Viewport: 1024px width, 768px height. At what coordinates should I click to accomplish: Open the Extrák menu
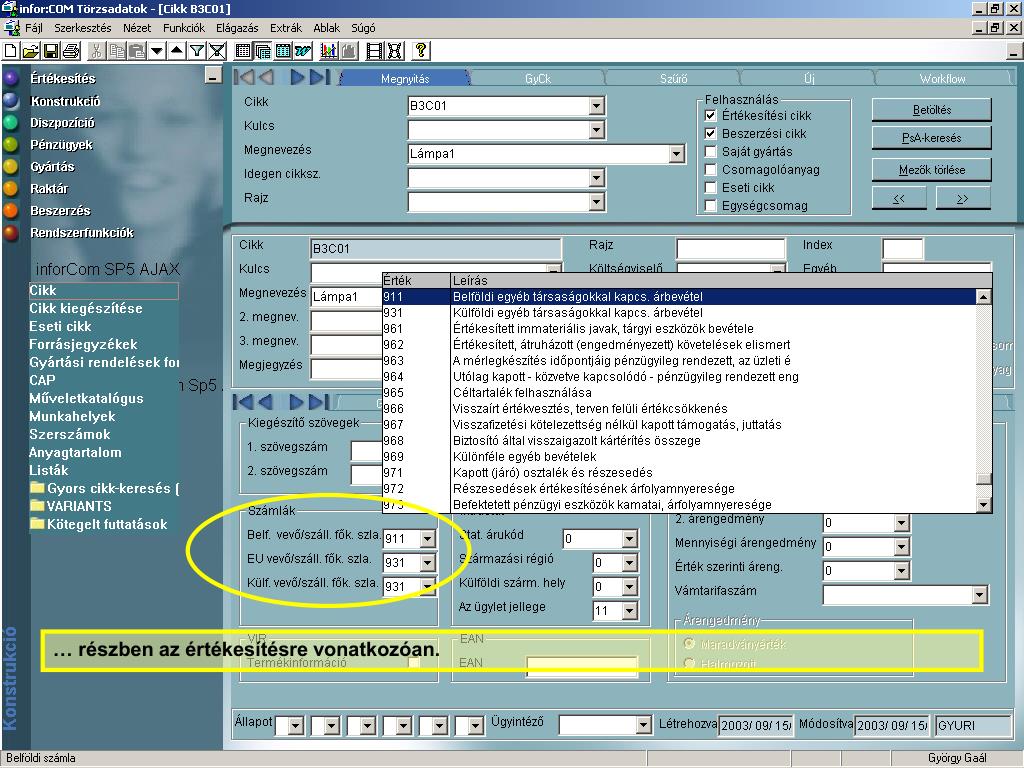[x=285, y=28]
